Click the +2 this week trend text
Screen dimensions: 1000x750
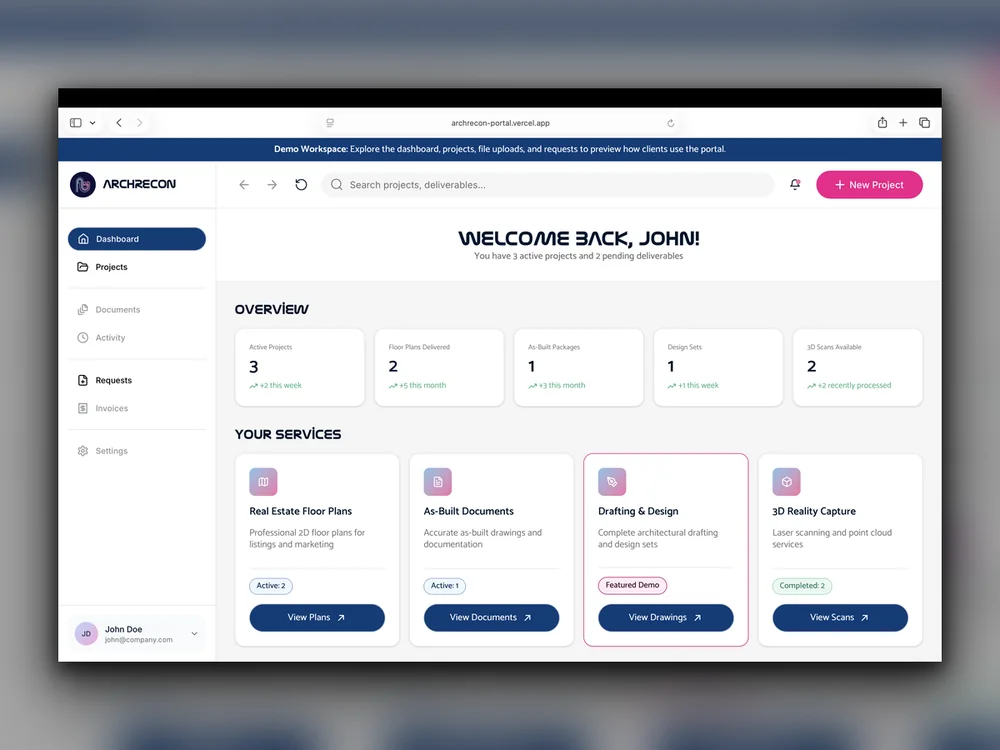tap(281, 385)
